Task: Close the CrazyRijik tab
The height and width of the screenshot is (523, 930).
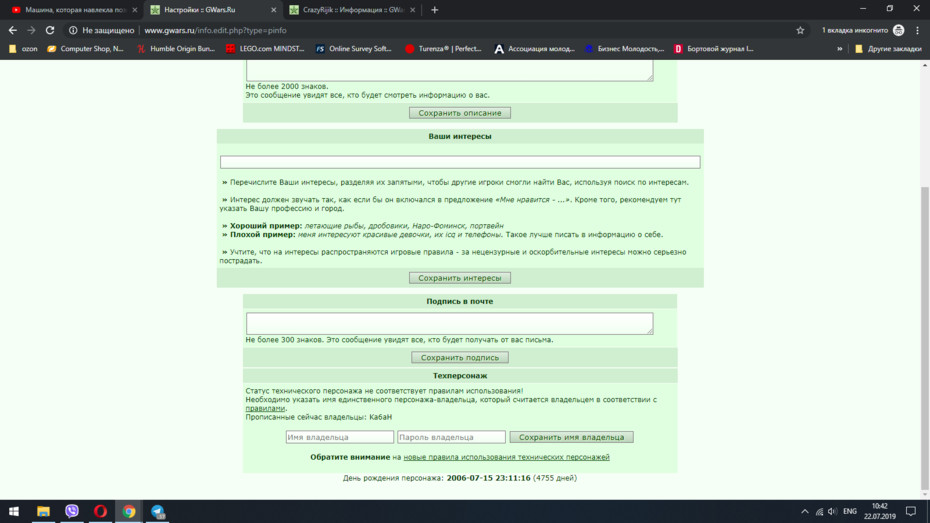Action: coord(412,9)
